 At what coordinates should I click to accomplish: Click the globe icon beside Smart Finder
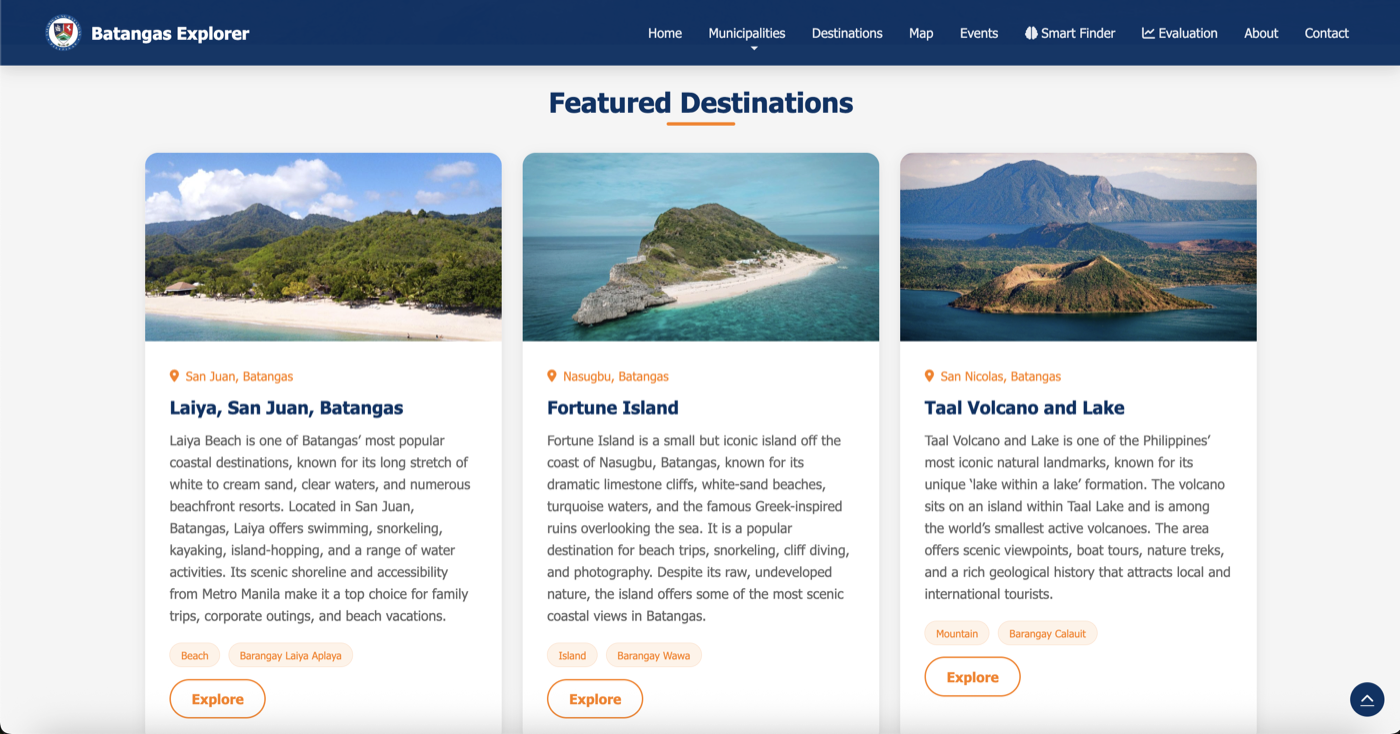(x=1031, y=32)
